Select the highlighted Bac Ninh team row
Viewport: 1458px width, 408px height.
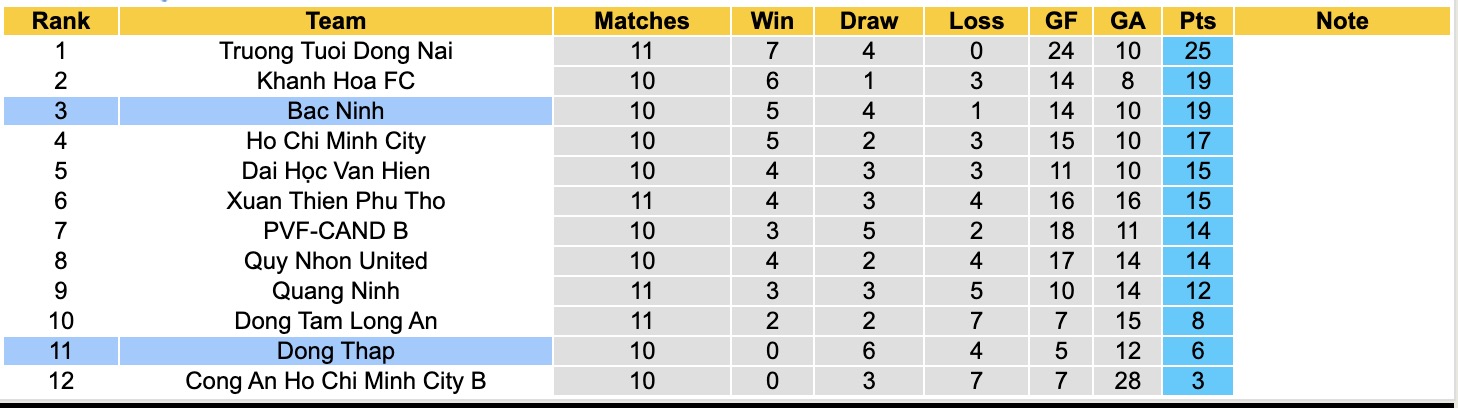pos(336,111)
